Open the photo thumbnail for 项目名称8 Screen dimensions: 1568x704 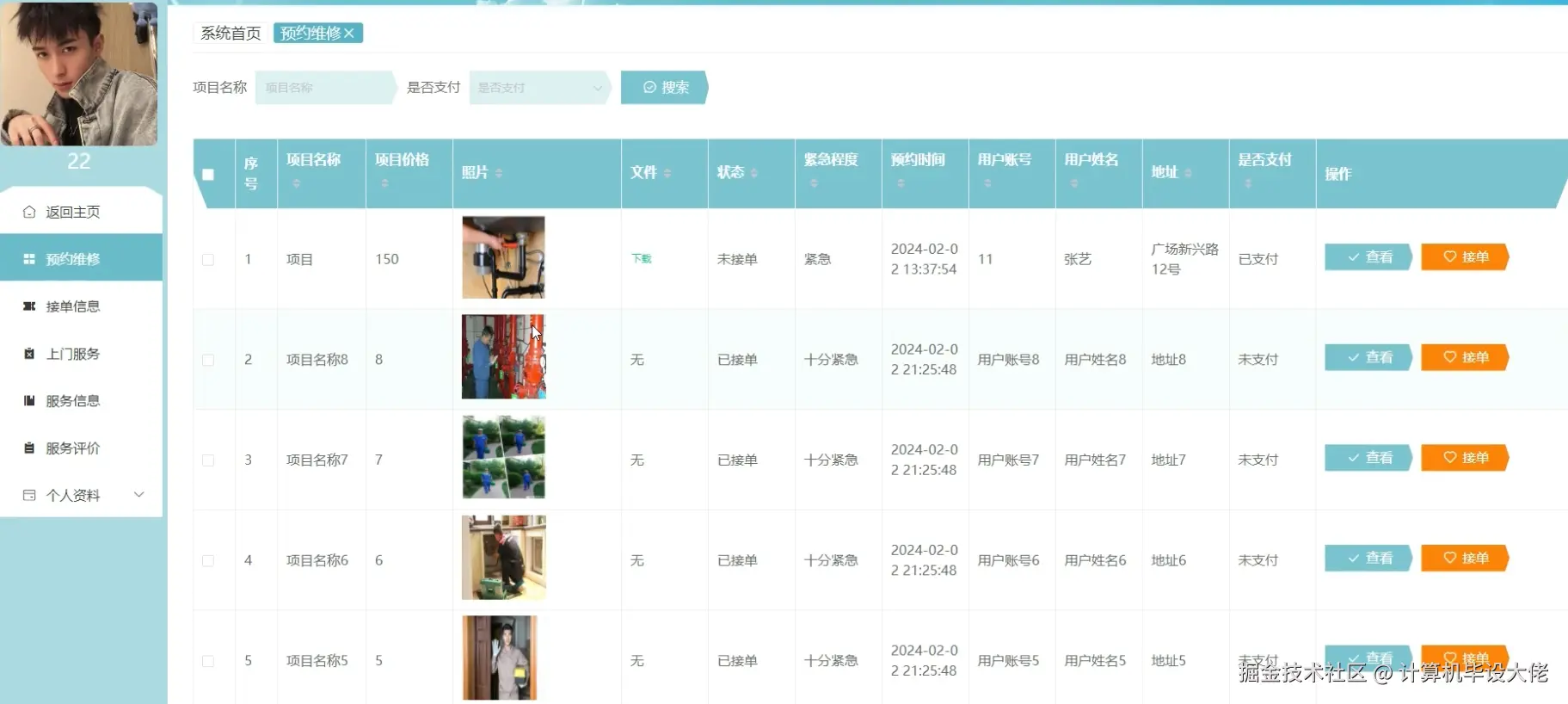click(x=503, y=356)
